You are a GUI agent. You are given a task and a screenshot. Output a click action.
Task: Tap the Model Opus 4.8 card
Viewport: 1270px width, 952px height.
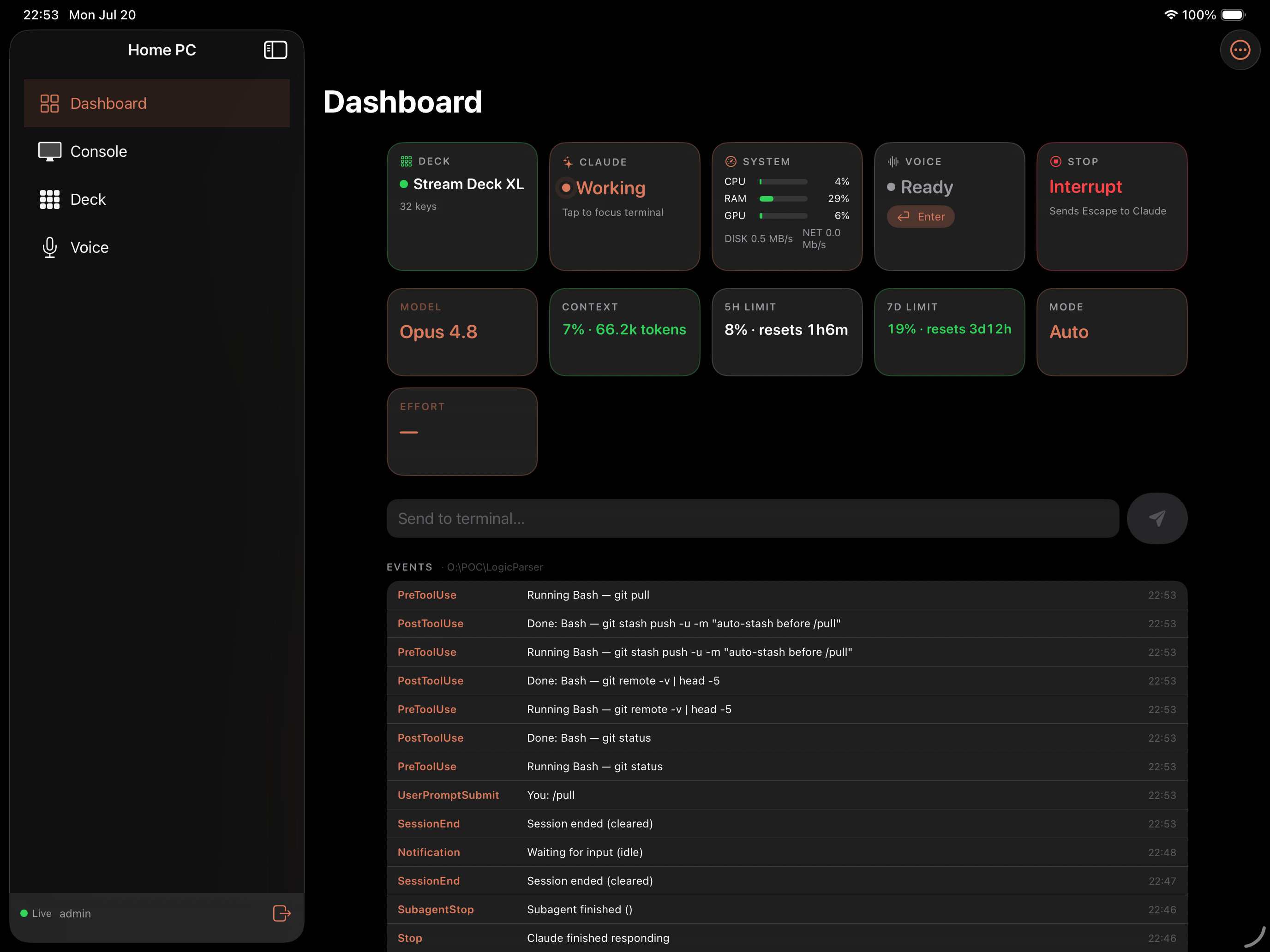(x=462, y=332)
